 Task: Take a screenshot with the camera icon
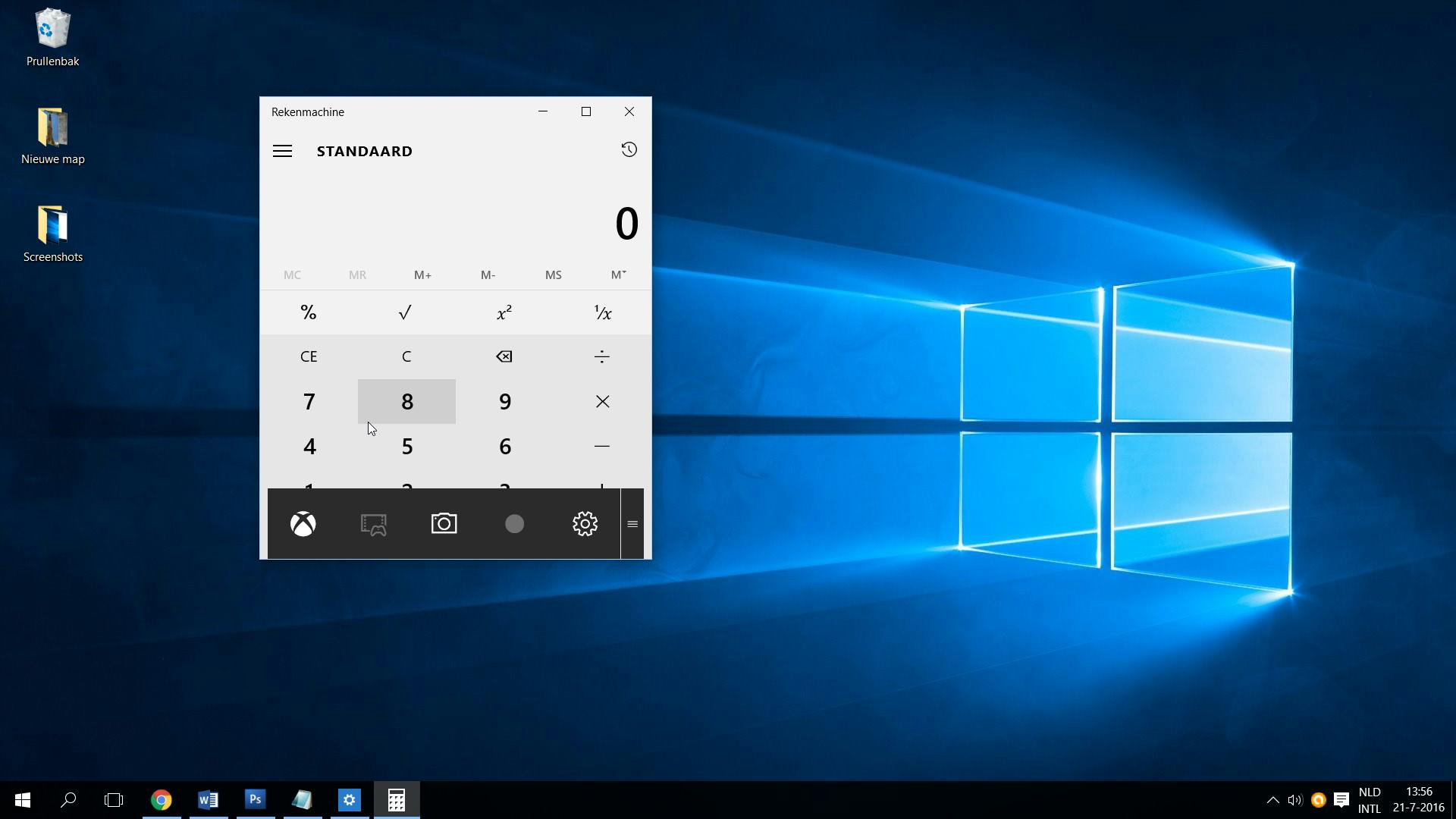tap(444, 524)
